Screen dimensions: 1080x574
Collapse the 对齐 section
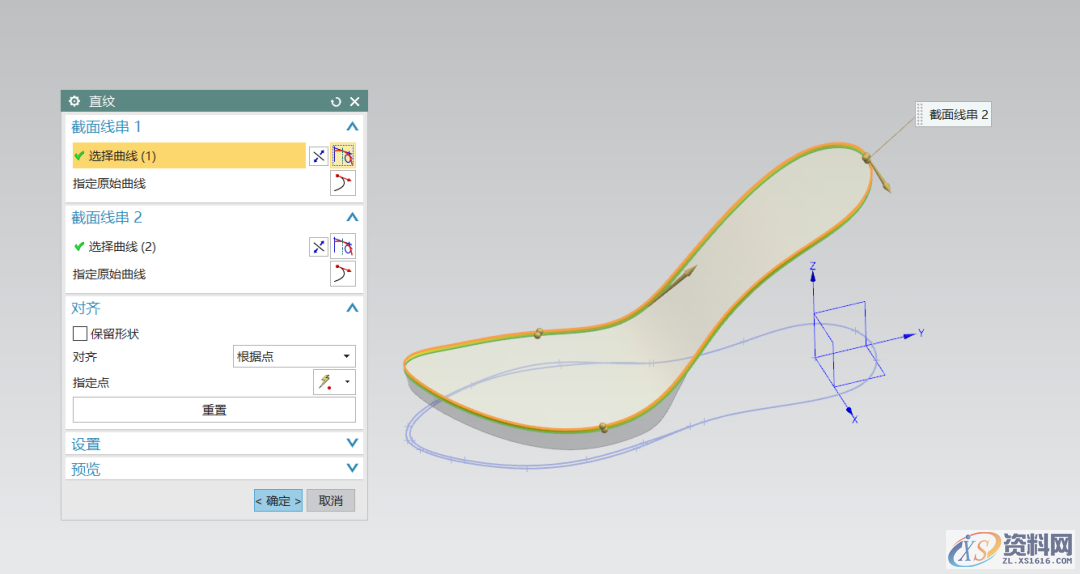pos(351,308)
